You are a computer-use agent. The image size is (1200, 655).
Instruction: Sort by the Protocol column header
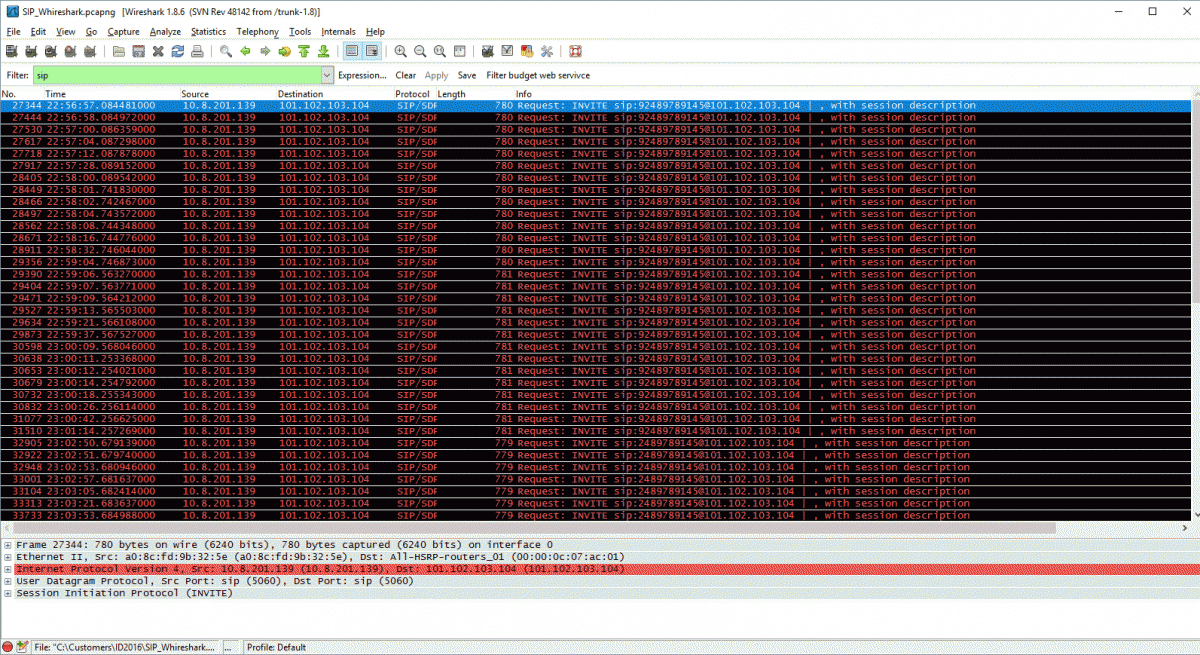click(x=415, y=94)
